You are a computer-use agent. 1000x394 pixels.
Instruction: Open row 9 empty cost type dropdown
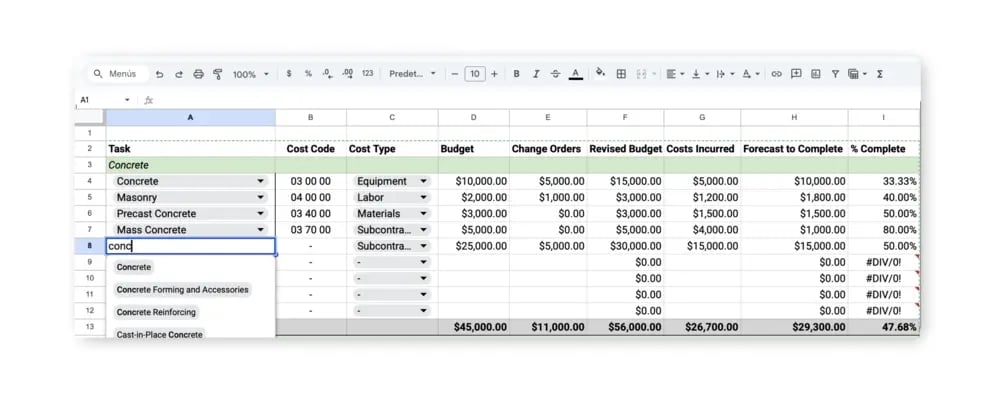(x=423, y=262)
